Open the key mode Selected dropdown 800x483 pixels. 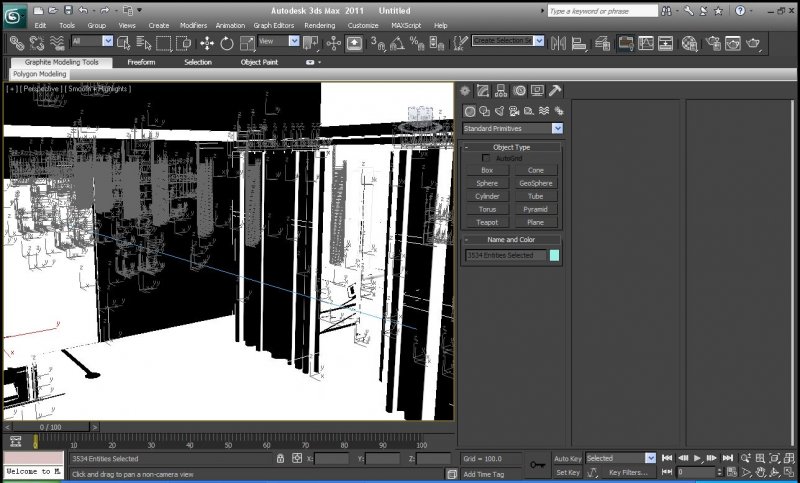pos(650,458)
